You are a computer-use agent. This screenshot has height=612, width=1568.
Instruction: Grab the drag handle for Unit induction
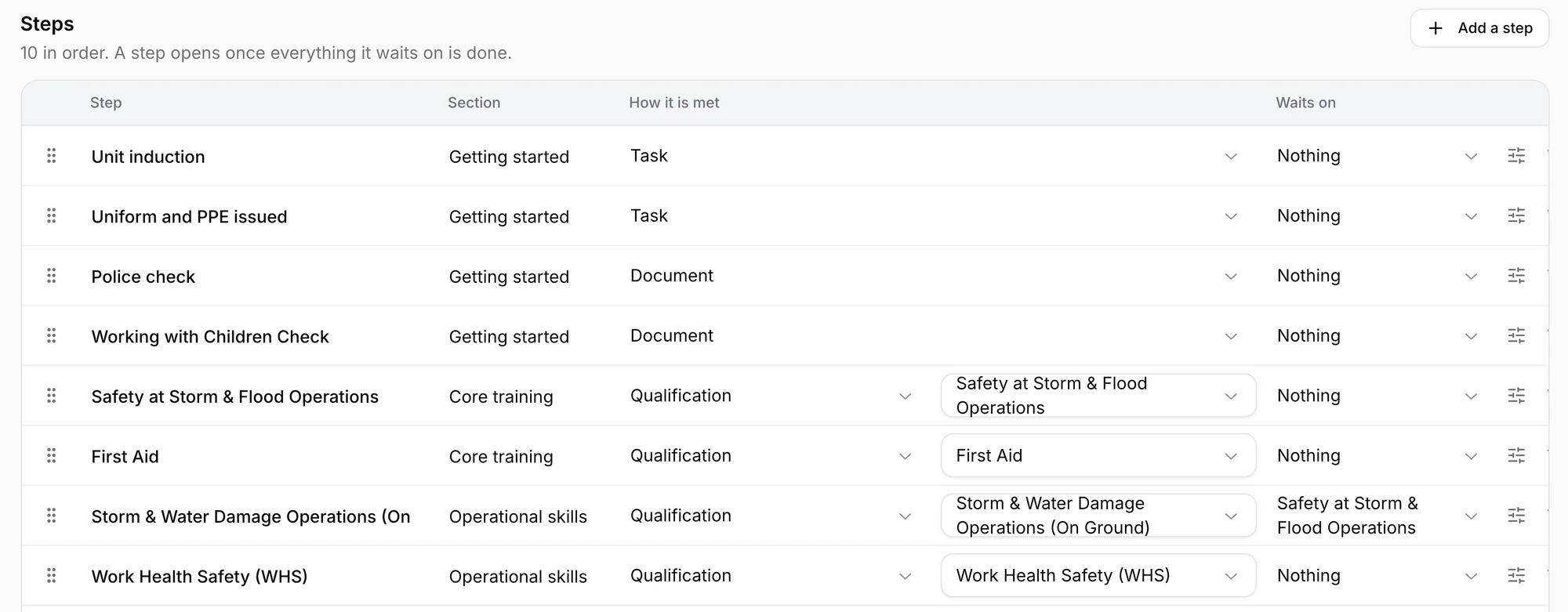(x=52, y=156)
